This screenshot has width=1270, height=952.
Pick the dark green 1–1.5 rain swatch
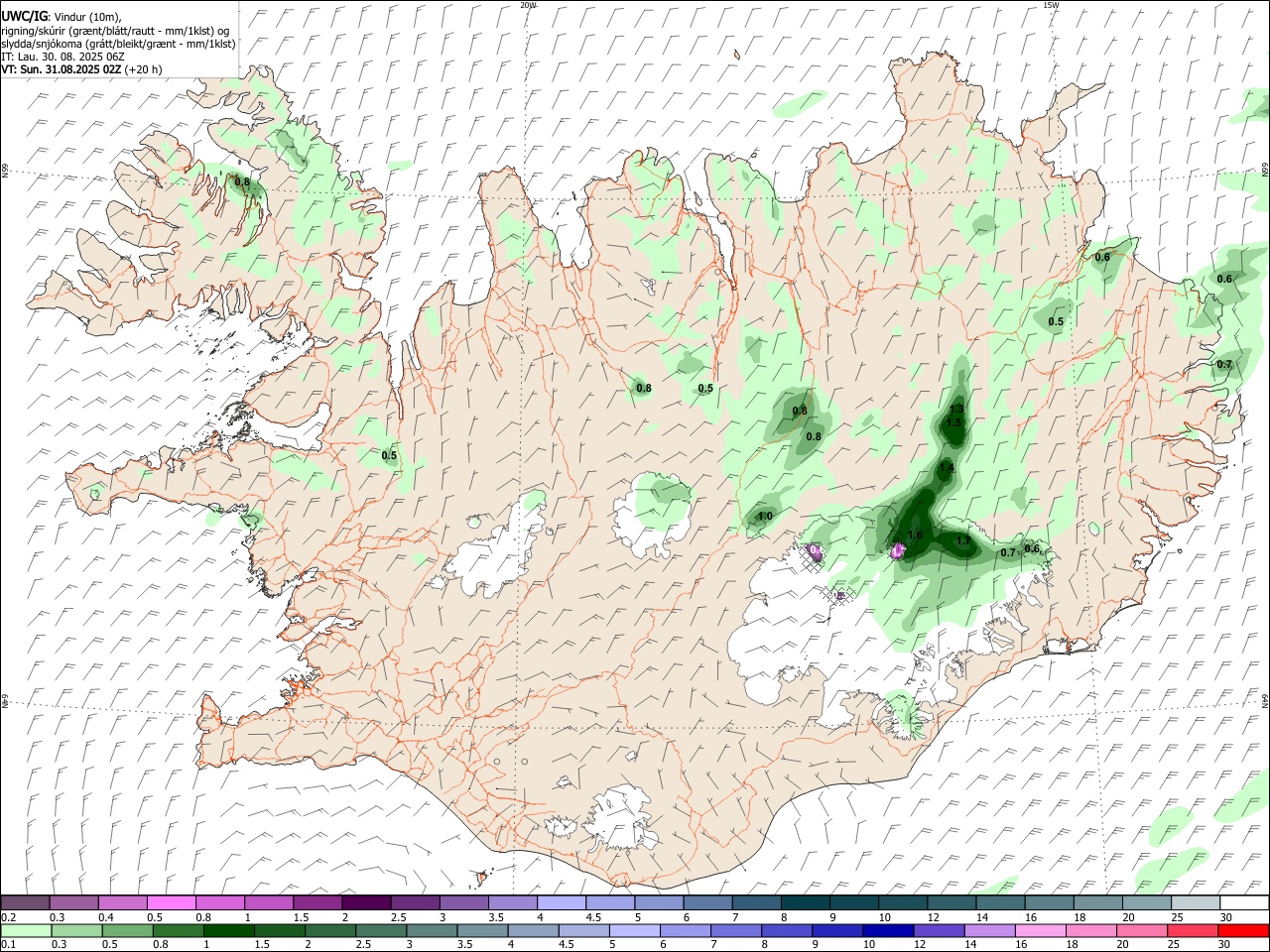tap(228, 931)
